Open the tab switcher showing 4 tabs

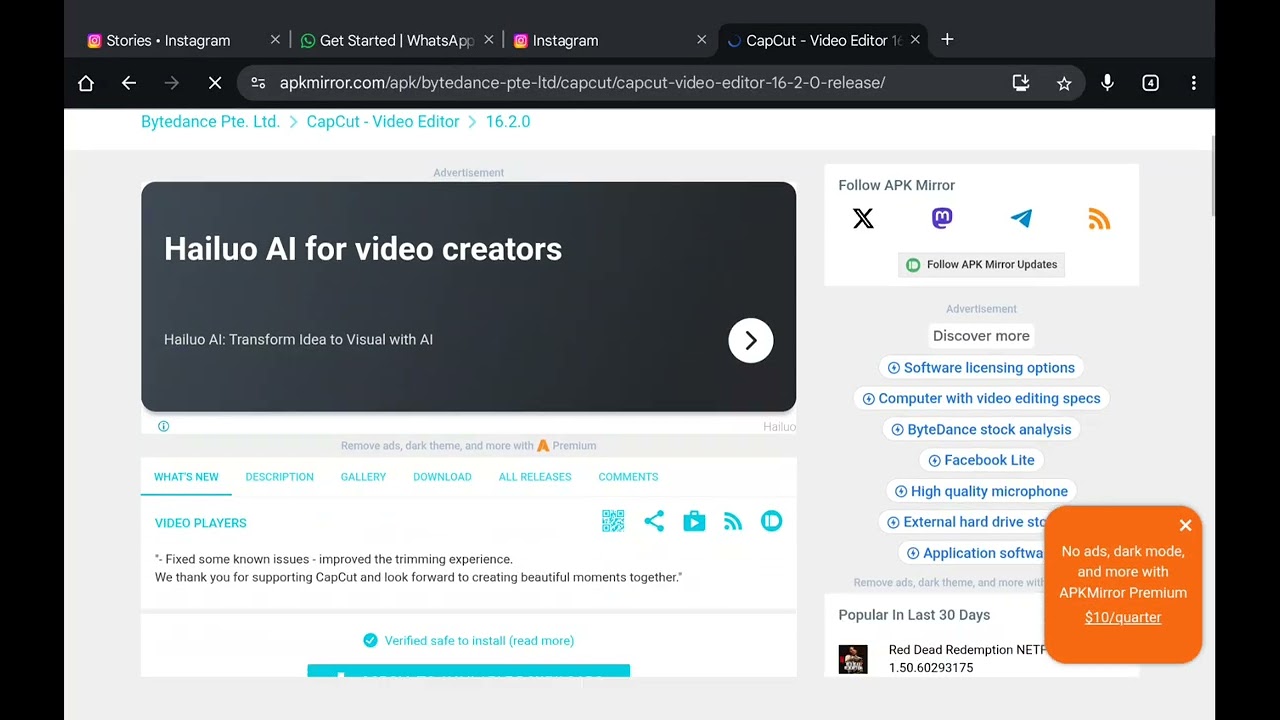click(x=1150, y=83)
